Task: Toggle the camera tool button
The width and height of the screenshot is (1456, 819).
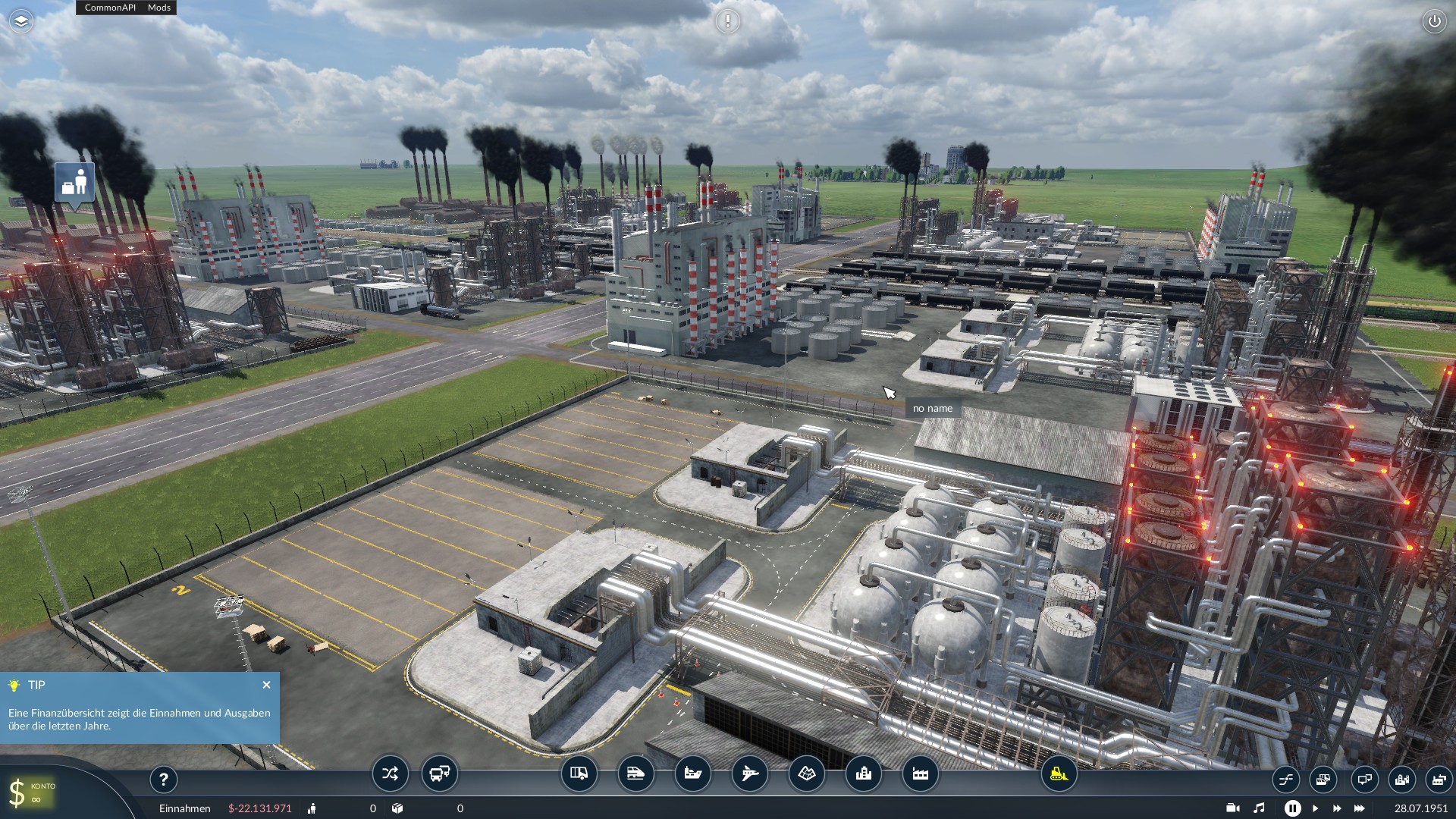Action: click(1232, 808)
